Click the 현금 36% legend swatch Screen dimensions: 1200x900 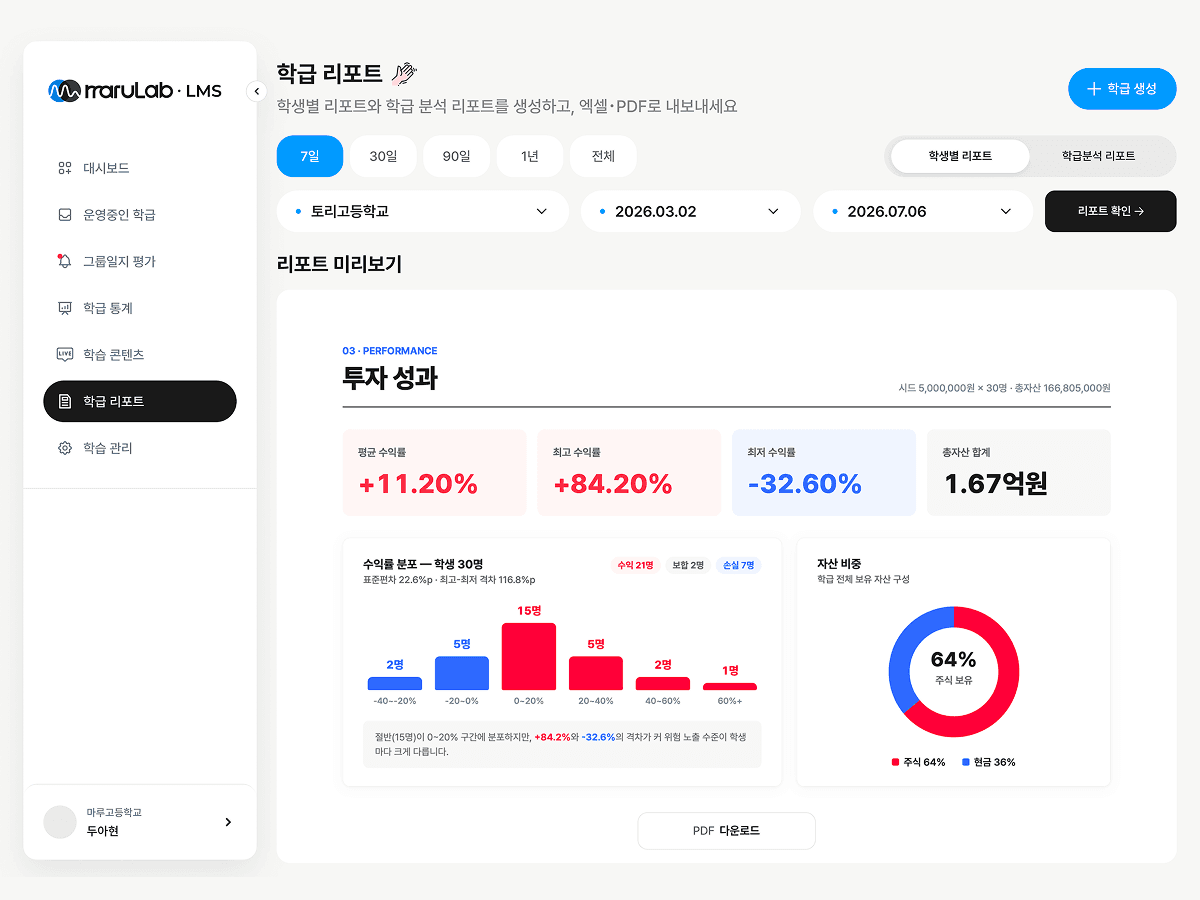coord(966,762)
